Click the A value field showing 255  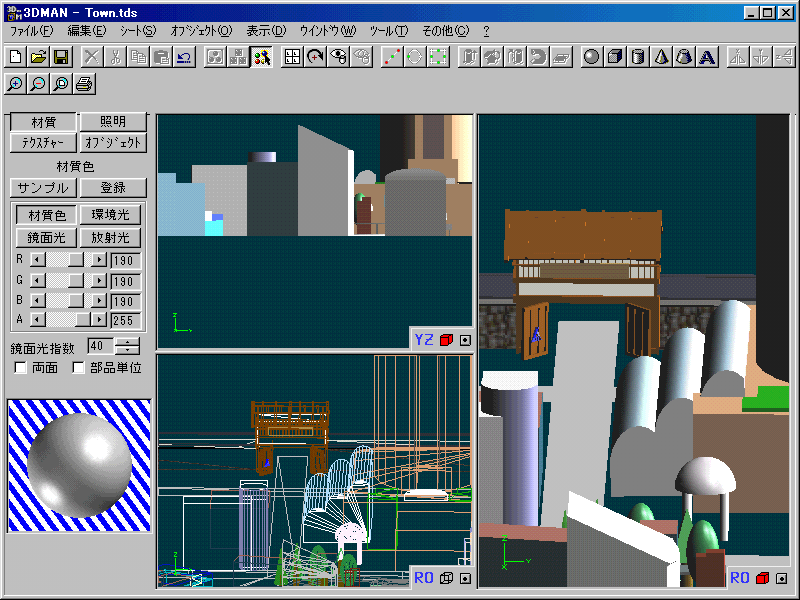pyautogui.click(x=125, y=320)
